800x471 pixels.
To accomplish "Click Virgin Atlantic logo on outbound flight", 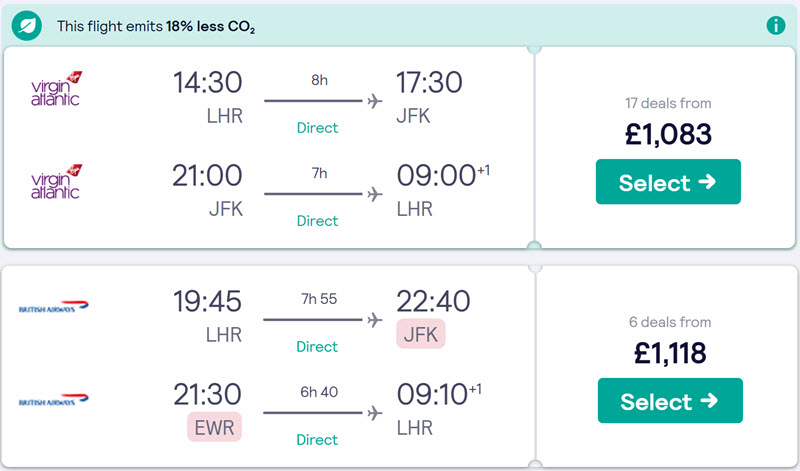I will 56,89.
